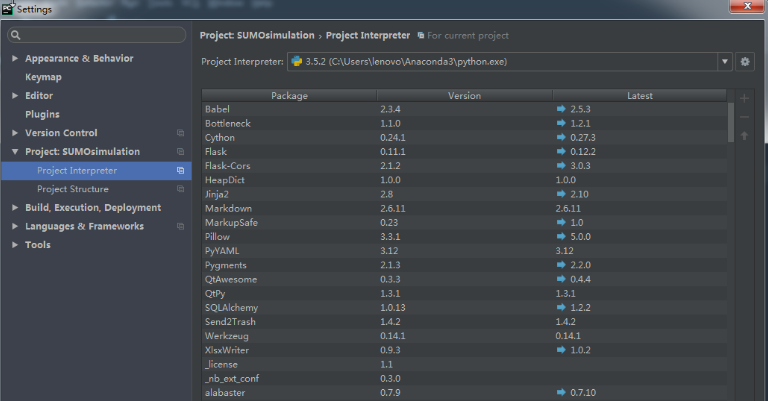
Task: Click the update arrow for Pillow
Action: click(561, 236)
